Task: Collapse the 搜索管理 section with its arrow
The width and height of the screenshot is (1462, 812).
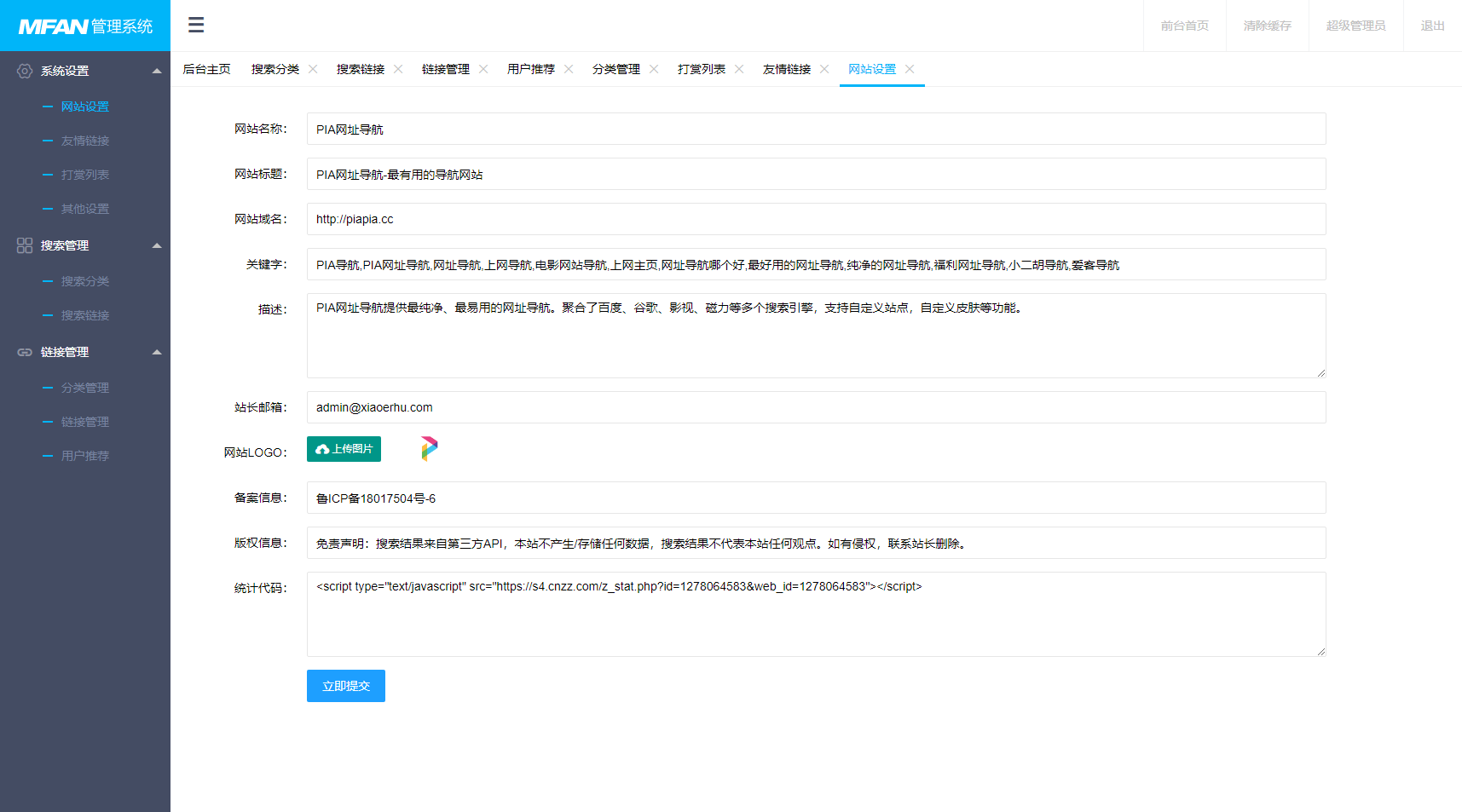Action: (x=156, y=245)
